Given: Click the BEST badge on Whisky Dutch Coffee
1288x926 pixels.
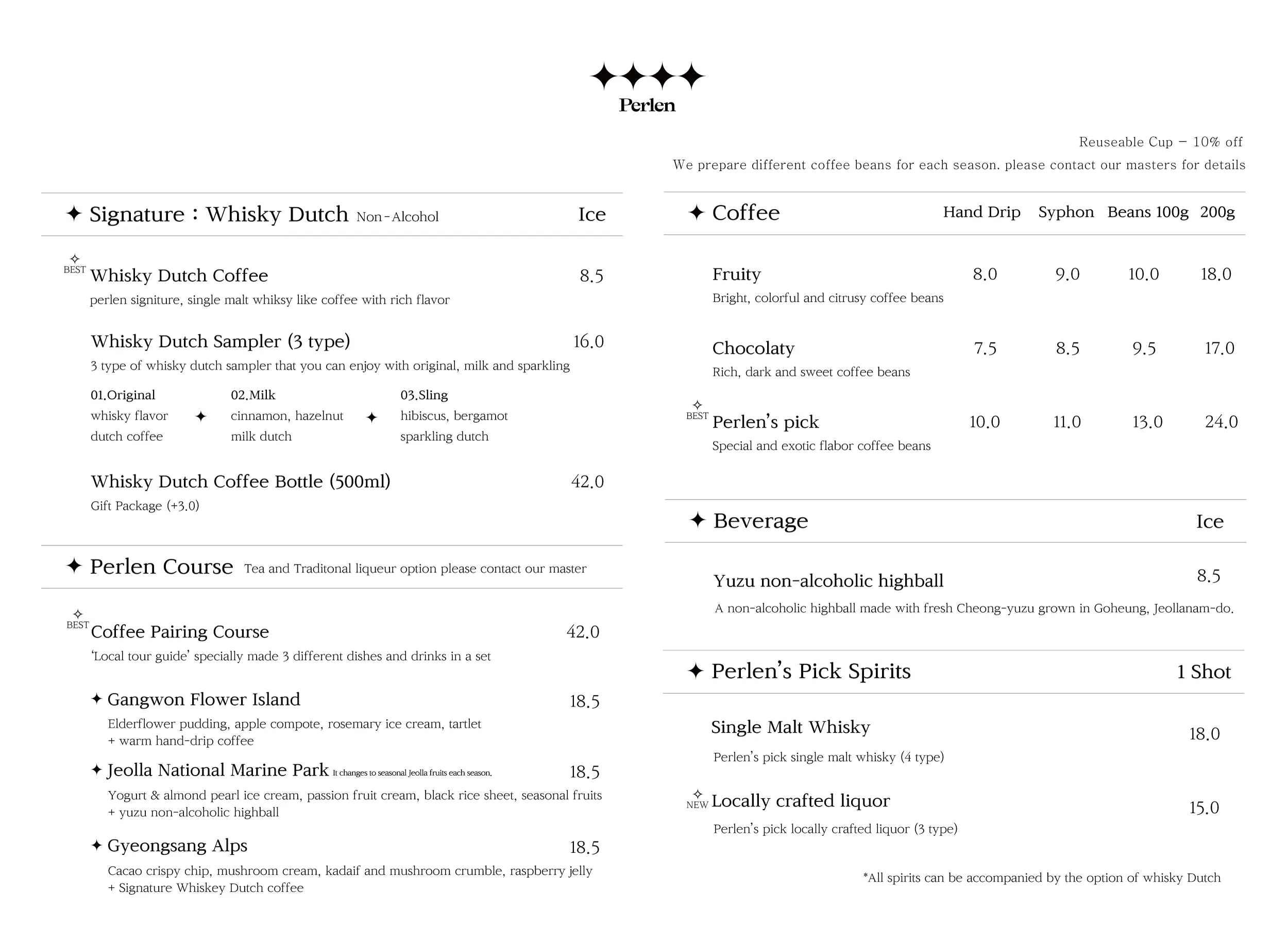Looking at the screenshot, I should 74,265.
